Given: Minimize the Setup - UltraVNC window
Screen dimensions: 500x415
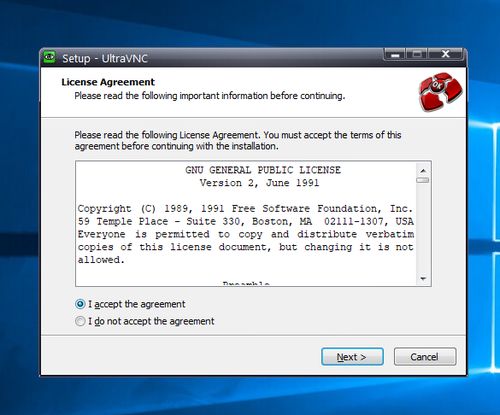Looking at the screenshot, I should coord(395,54).
